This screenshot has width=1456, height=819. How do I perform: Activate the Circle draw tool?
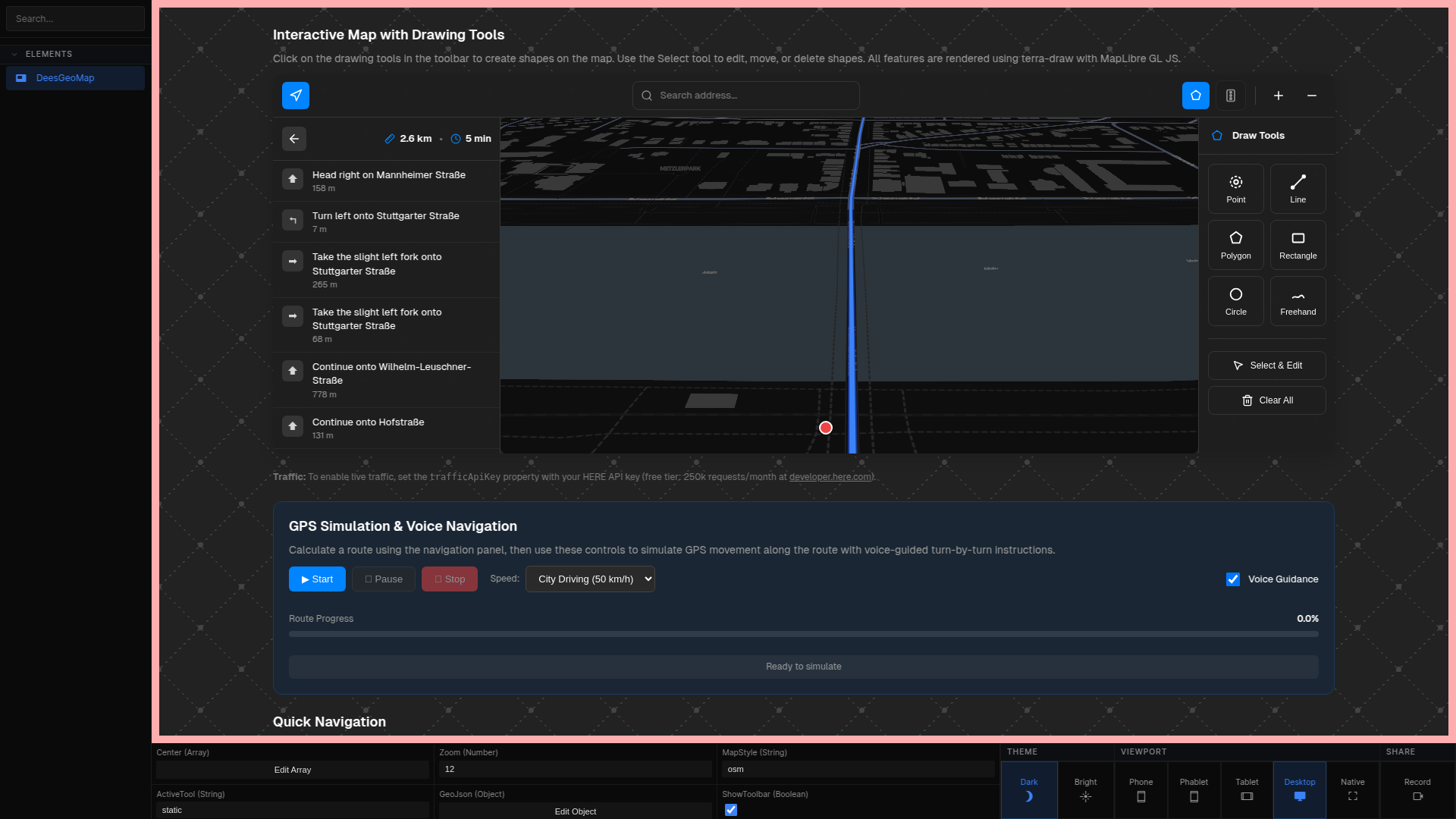coord(1235,301)
